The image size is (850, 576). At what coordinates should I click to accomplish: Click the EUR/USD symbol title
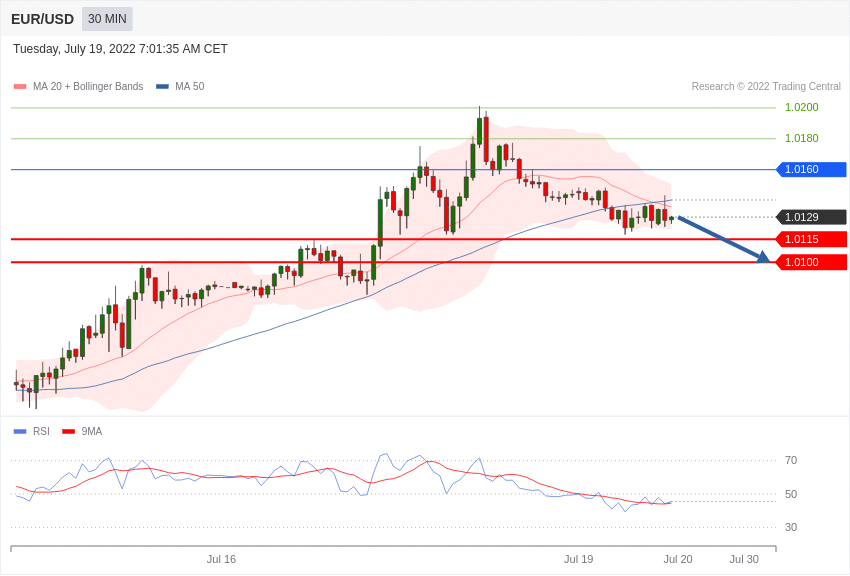pos(42,19)
